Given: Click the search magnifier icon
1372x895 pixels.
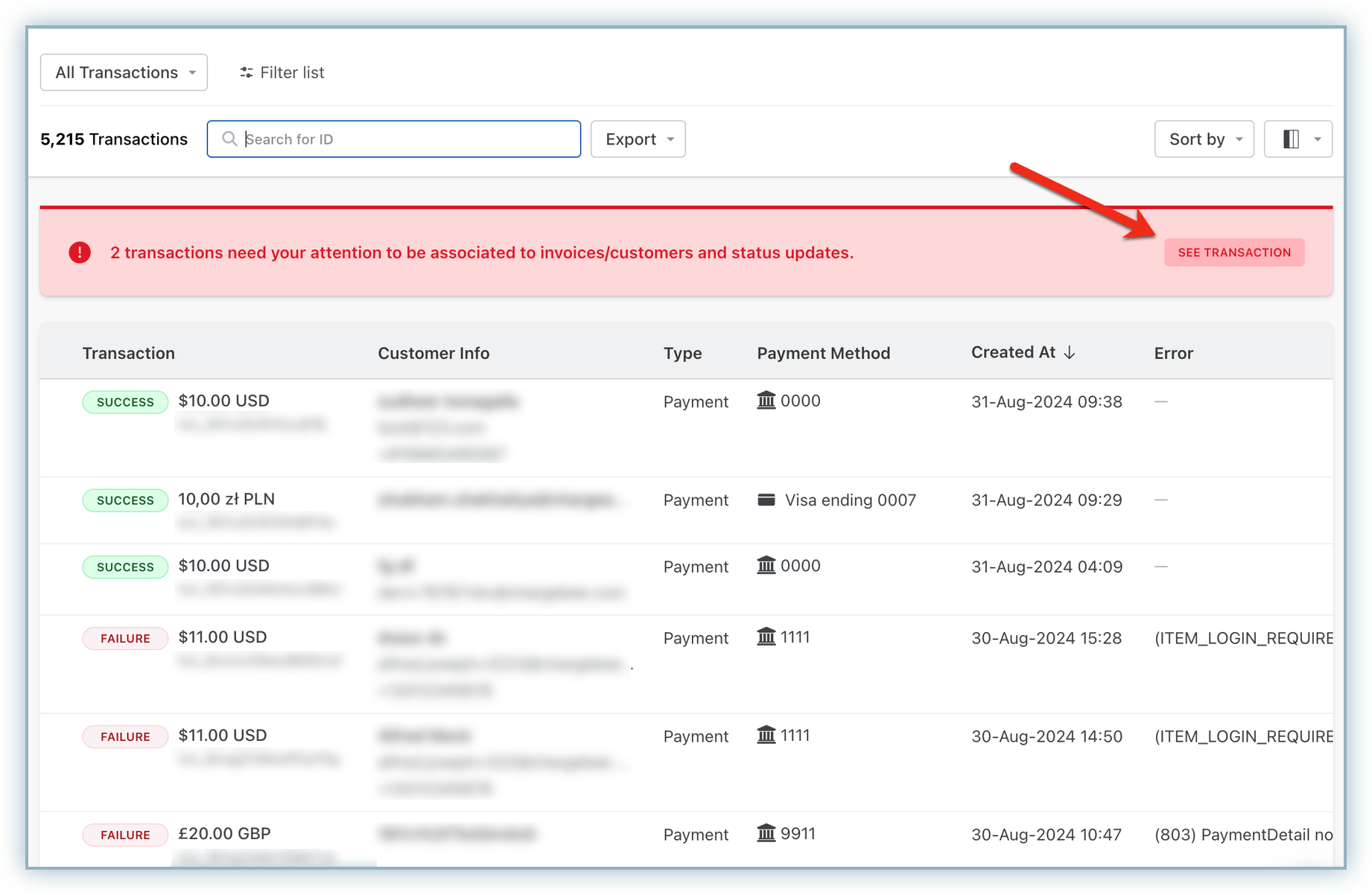Looking at the screenshot, I should point(229,139).
